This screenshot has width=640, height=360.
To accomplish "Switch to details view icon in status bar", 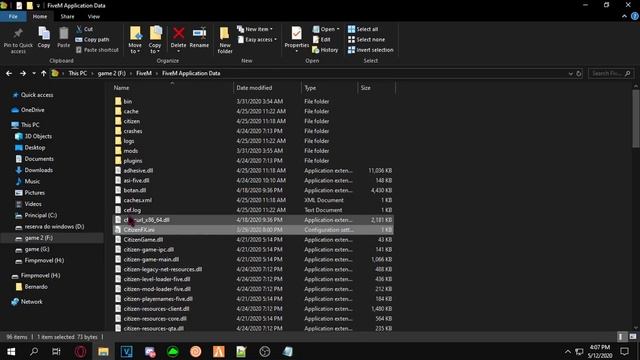I will click(620, 337).
